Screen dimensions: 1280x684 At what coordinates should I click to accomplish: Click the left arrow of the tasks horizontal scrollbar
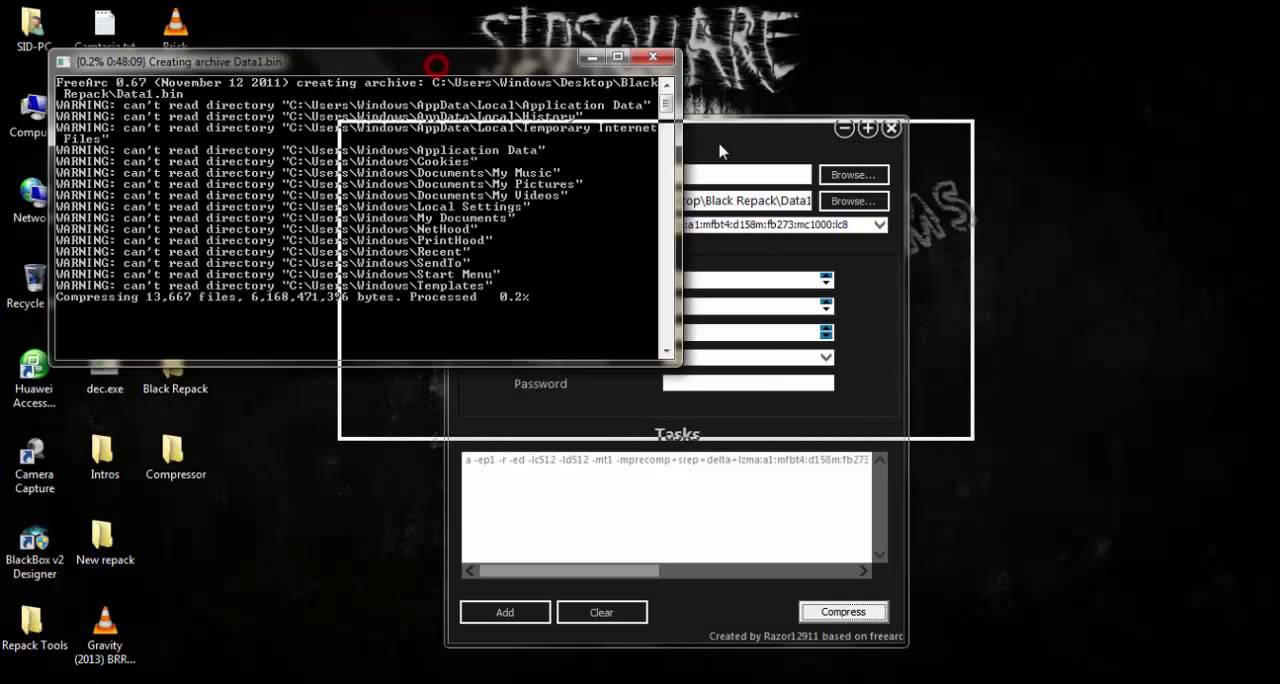point(468,571)
